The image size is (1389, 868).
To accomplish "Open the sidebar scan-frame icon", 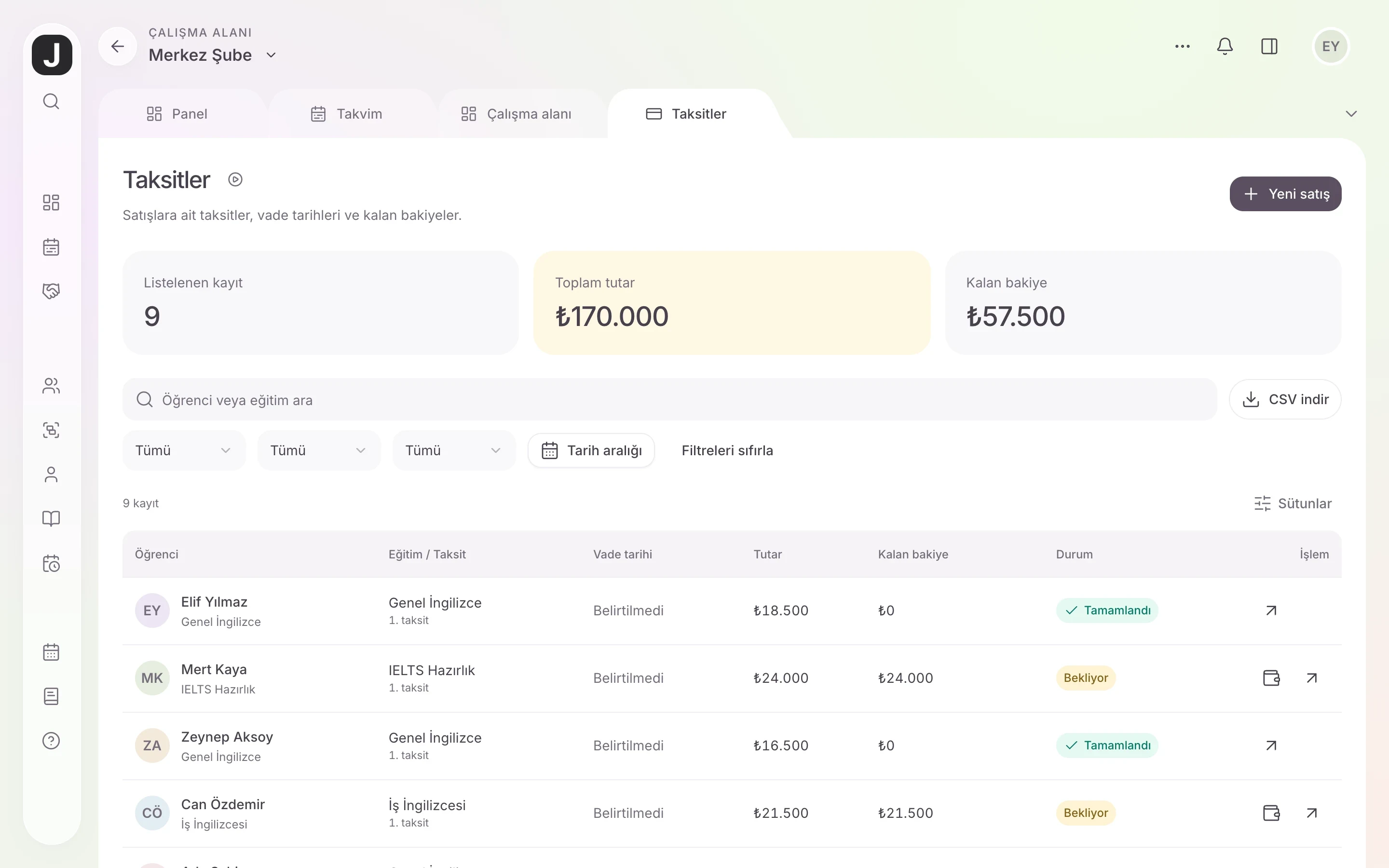I will click(51, 430).
